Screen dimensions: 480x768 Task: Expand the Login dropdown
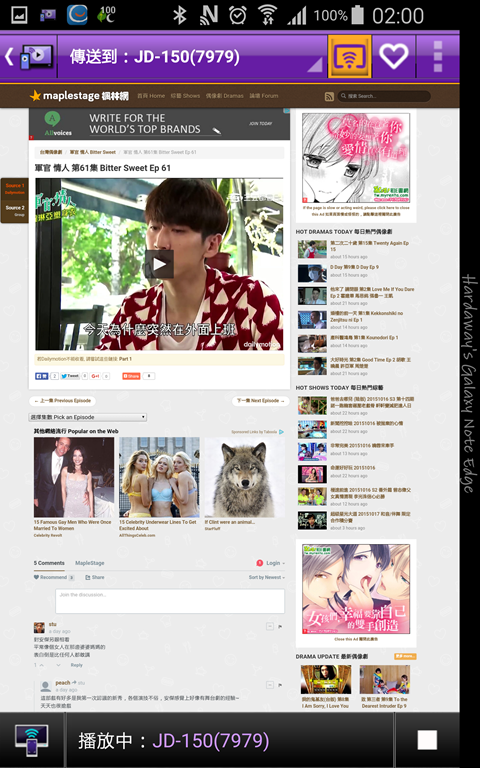[x=275, y=563]
